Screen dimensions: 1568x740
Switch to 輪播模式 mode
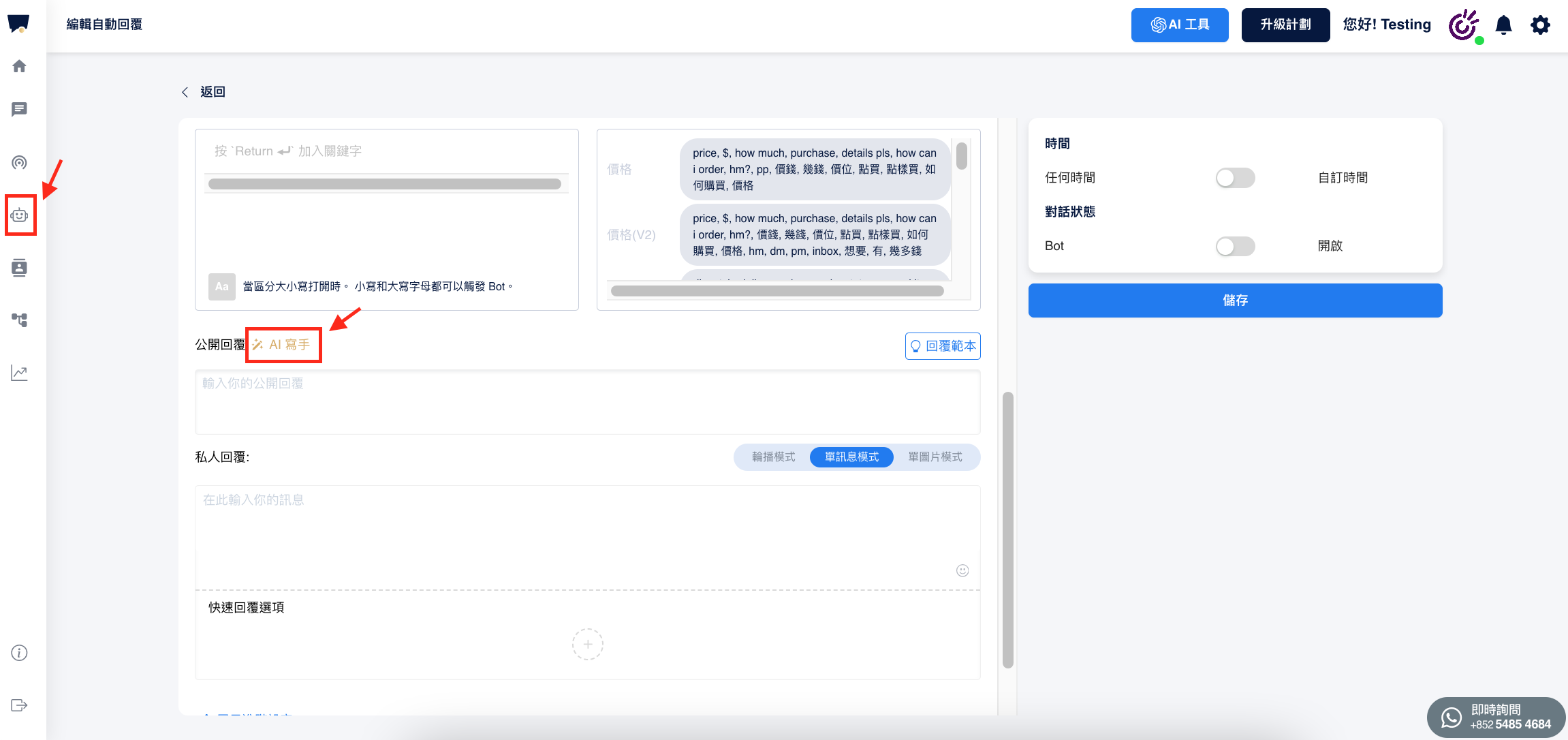coord(773,457)
